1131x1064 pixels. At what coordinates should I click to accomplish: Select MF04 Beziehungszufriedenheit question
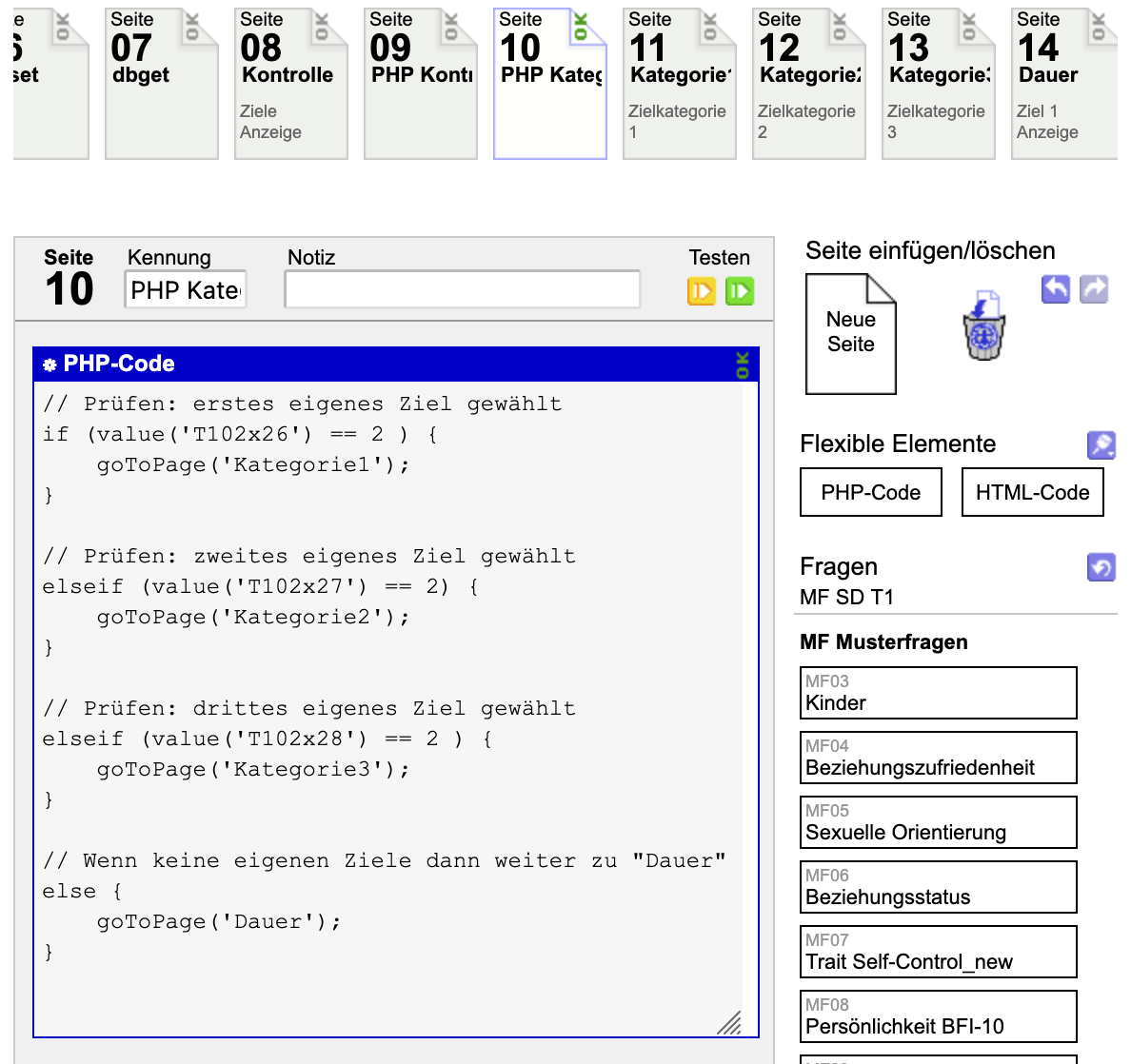point(938,758)
